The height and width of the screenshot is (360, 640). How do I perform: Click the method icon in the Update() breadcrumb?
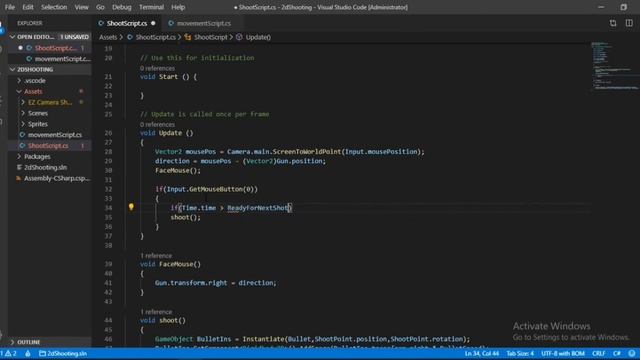239,37
